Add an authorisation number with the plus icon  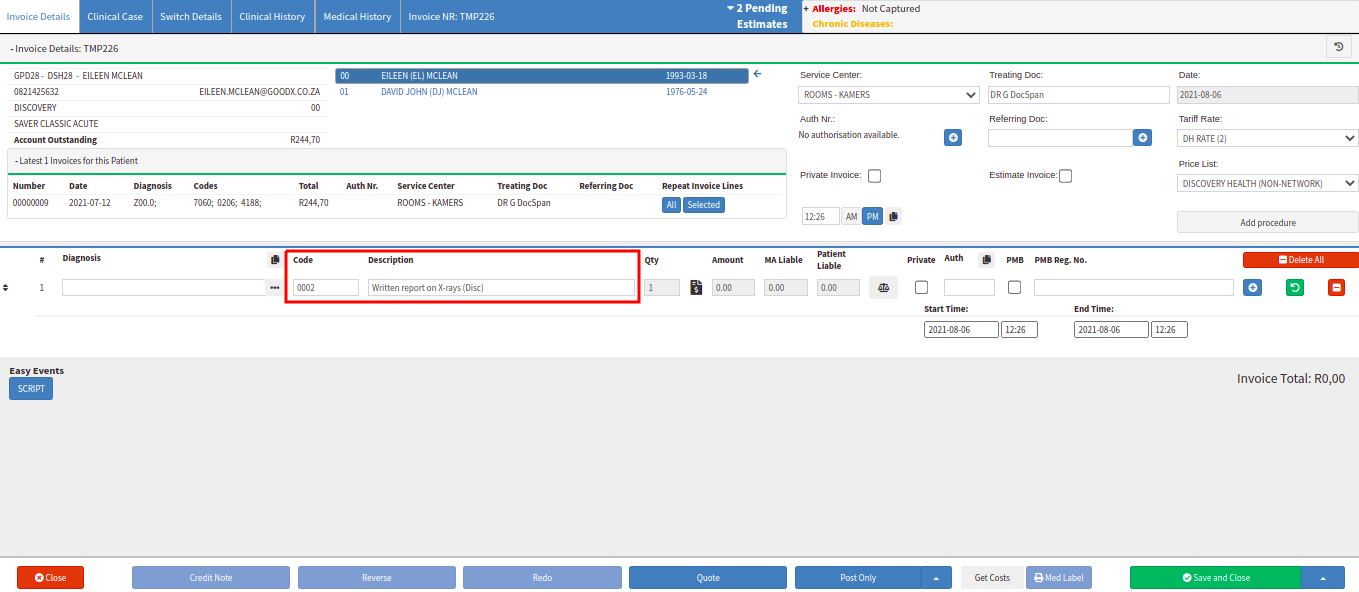(953, 137)
